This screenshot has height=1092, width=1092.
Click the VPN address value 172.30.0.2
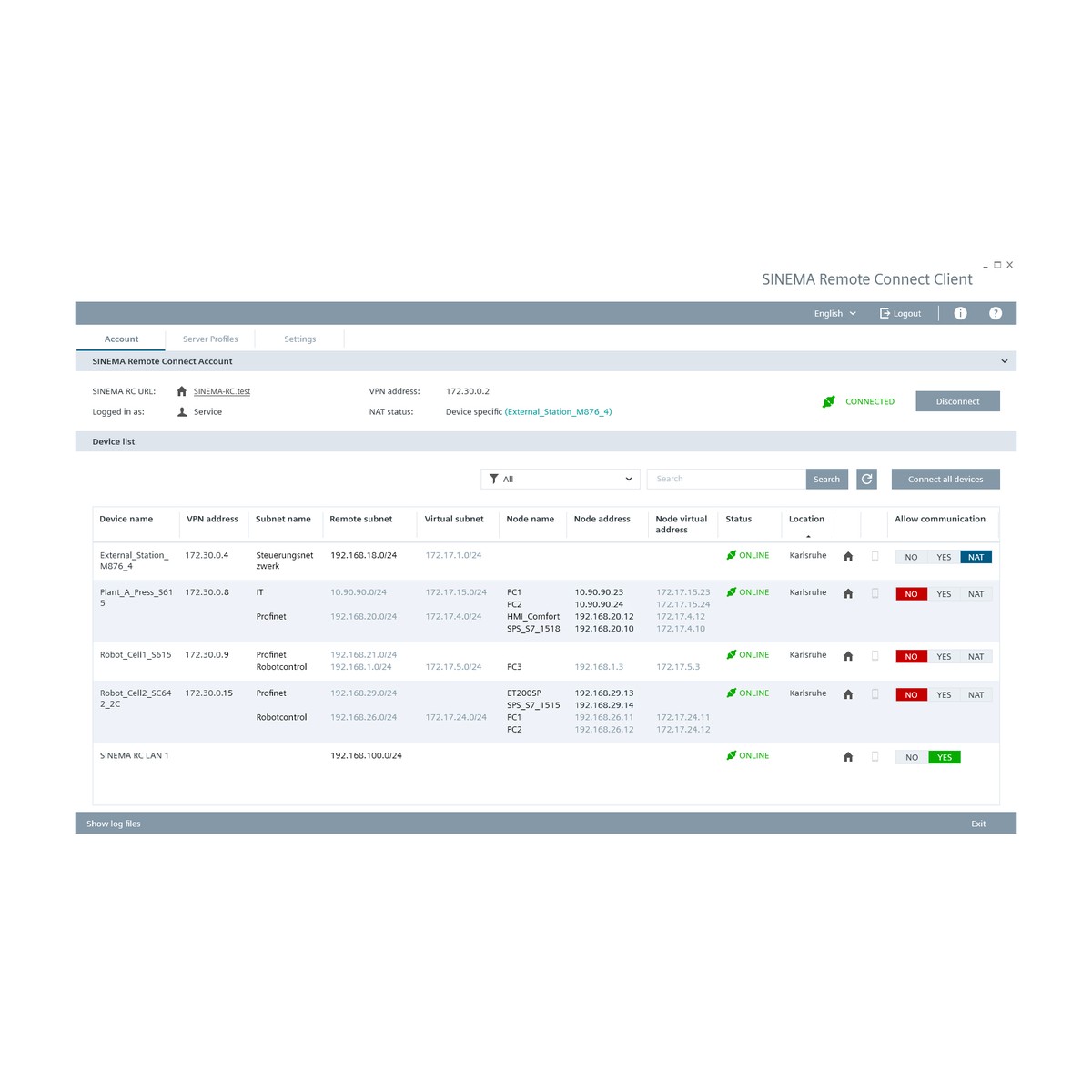(x=468, y=391)
